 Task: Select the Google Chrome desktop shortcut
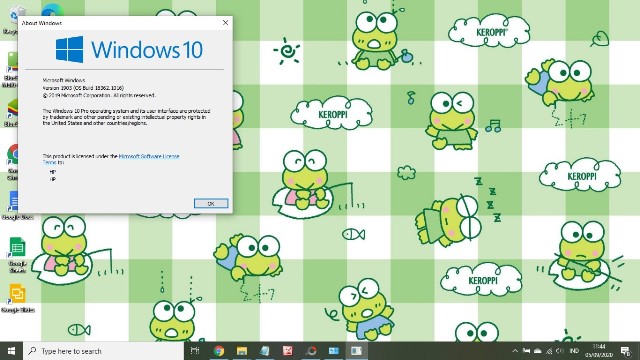point(12,162)
